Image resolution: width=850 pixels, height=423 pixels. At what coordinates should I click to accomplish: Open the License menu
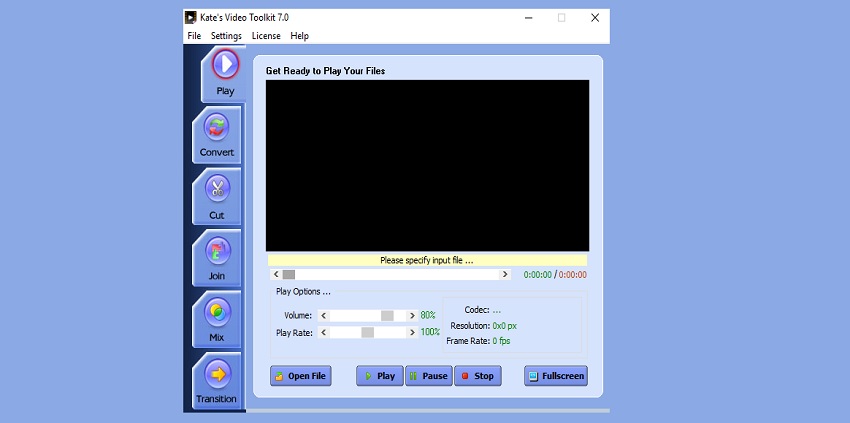[266, 36]
